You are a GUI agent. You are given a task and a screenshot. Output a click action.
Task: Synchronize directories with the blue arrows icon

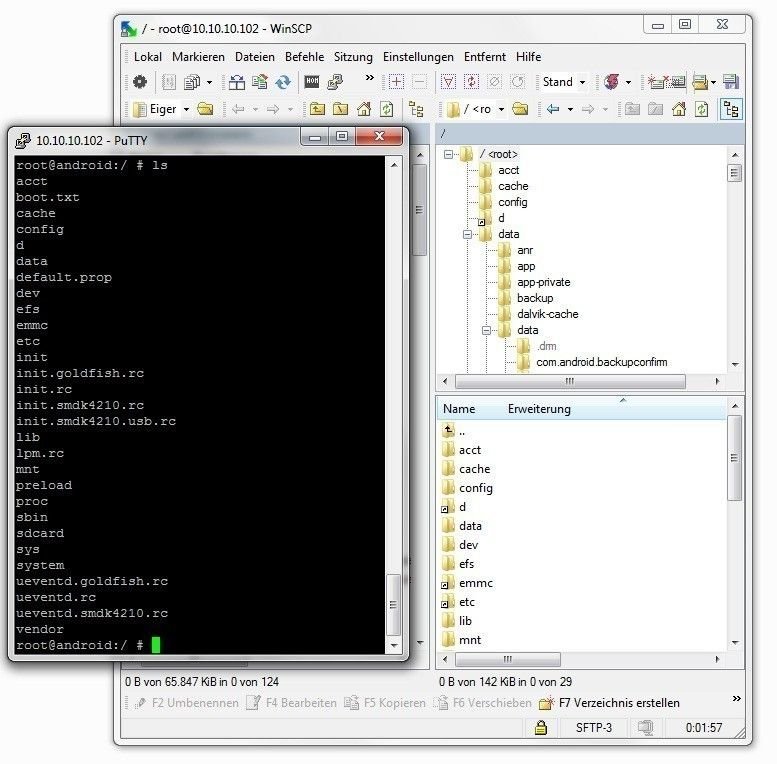[x=283, y=82]
